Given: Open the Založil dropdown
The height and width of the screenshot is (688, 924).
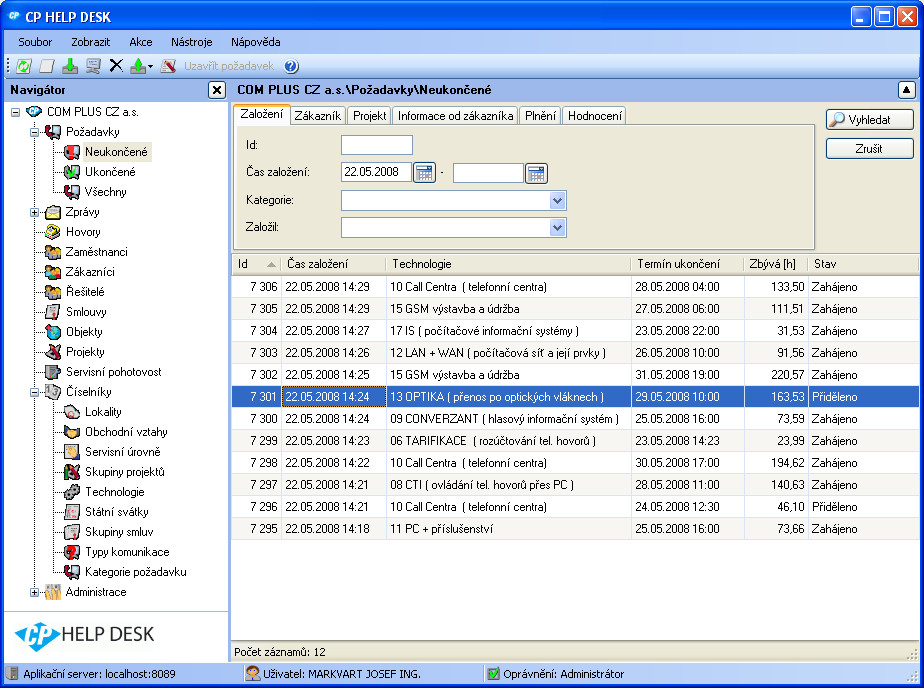Looking at the screenshot, I should pos(557,228).
